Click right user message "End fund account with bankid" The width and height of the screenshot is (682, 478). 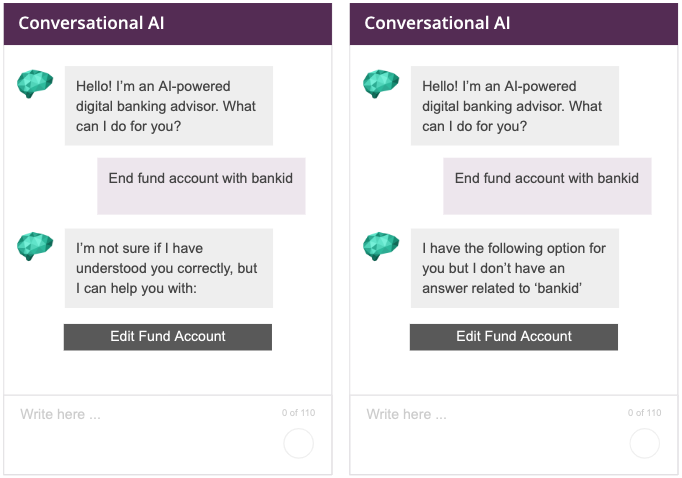(547, 179)
